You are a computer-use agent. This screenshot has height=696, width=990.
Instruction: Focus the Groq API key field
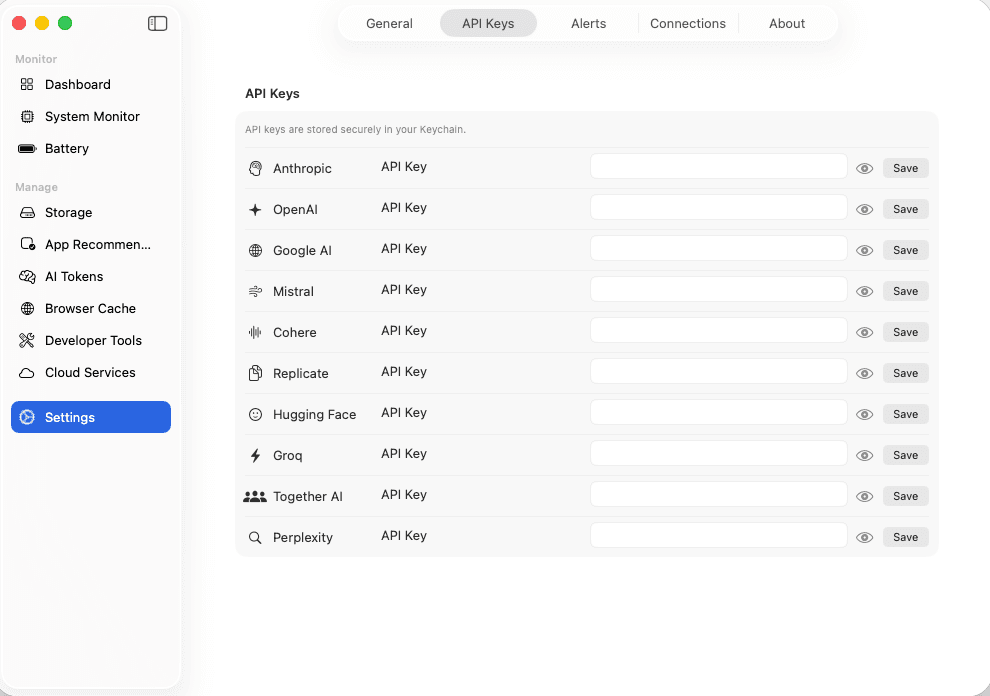tap(718, 453)
